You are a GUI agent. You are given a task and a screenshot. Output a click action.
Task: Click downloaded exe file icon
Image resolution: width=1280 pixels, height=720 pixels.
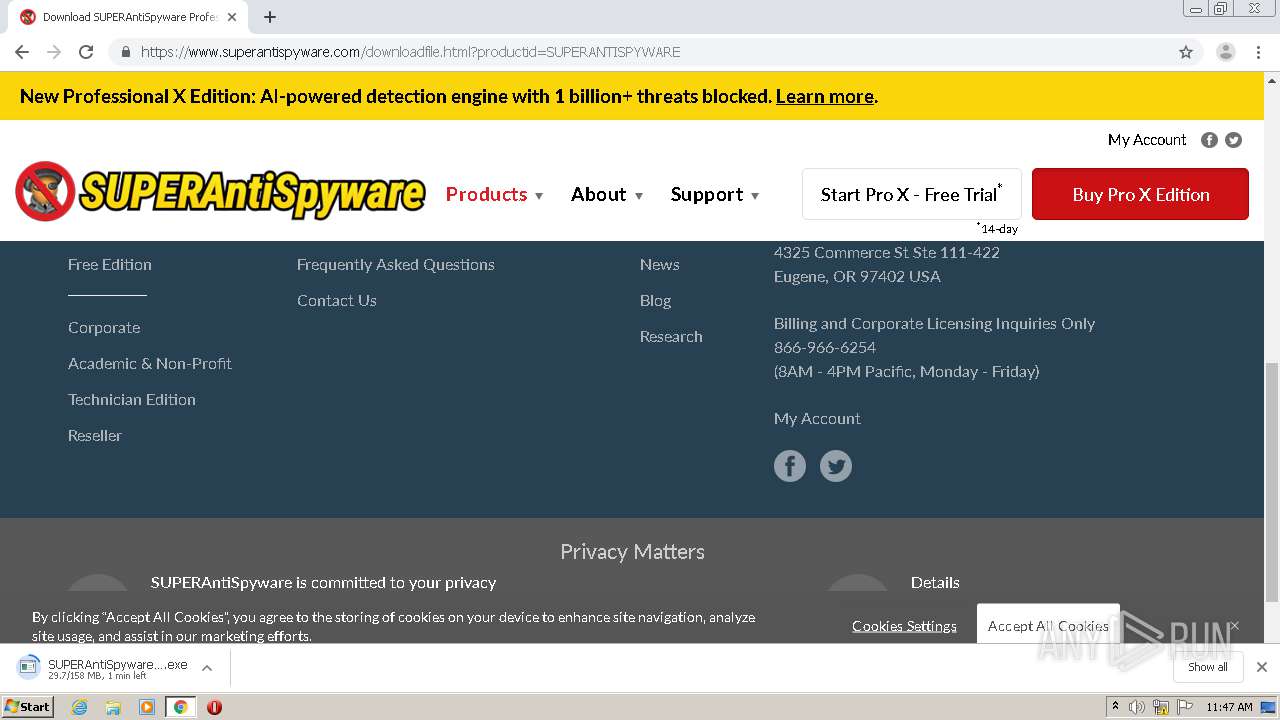click(29, 667)
